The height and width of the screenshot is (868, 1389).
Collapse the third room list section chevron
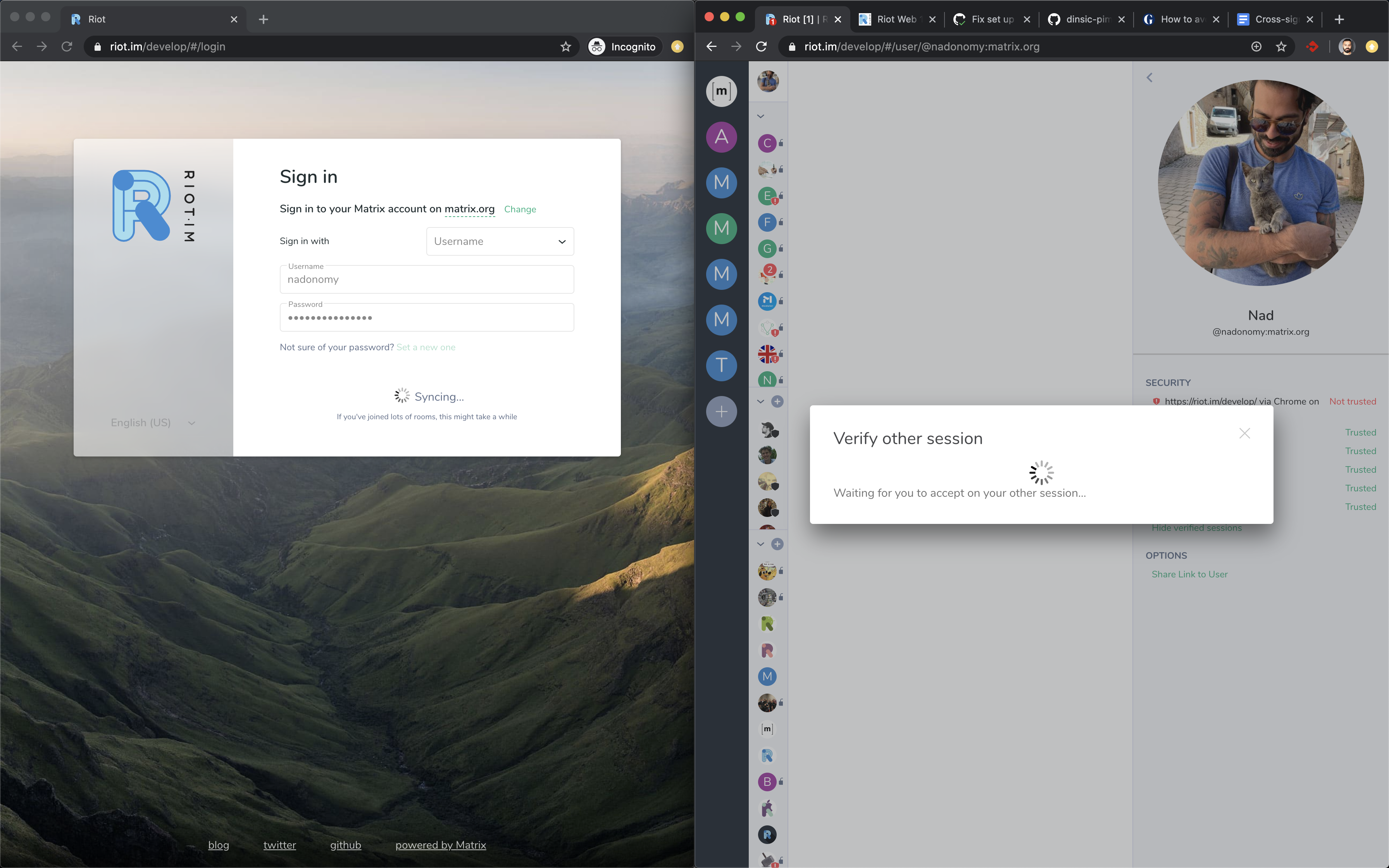tap(760, 544)
